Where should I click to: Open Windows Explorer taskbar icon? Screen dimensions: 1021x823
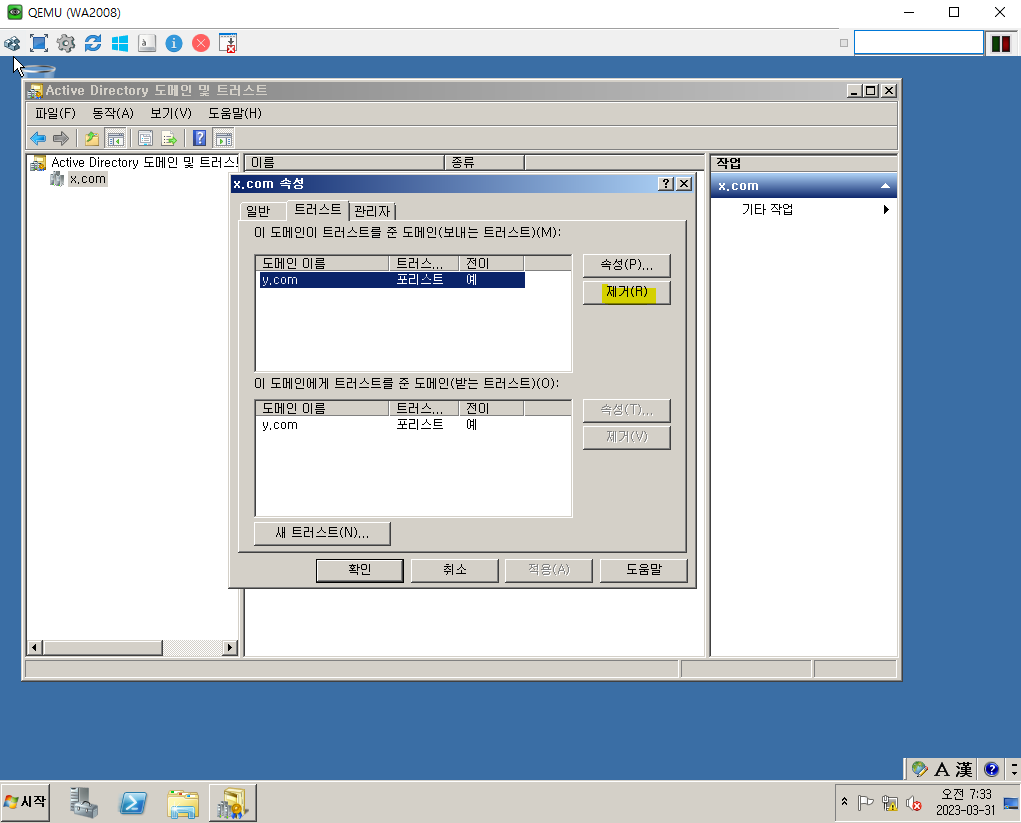tap(183, 803)
